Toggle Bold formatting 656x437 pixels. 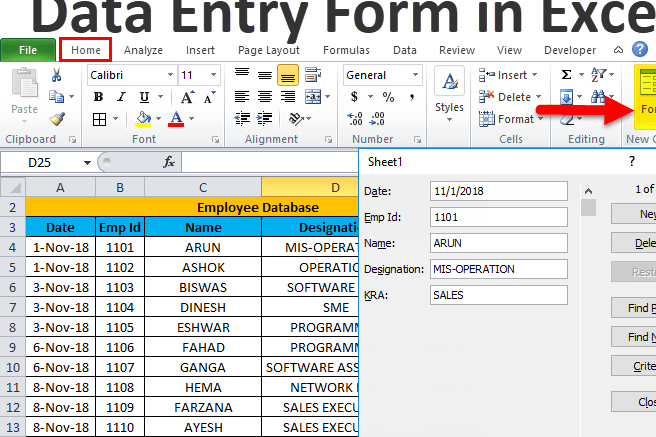point(99,97)
